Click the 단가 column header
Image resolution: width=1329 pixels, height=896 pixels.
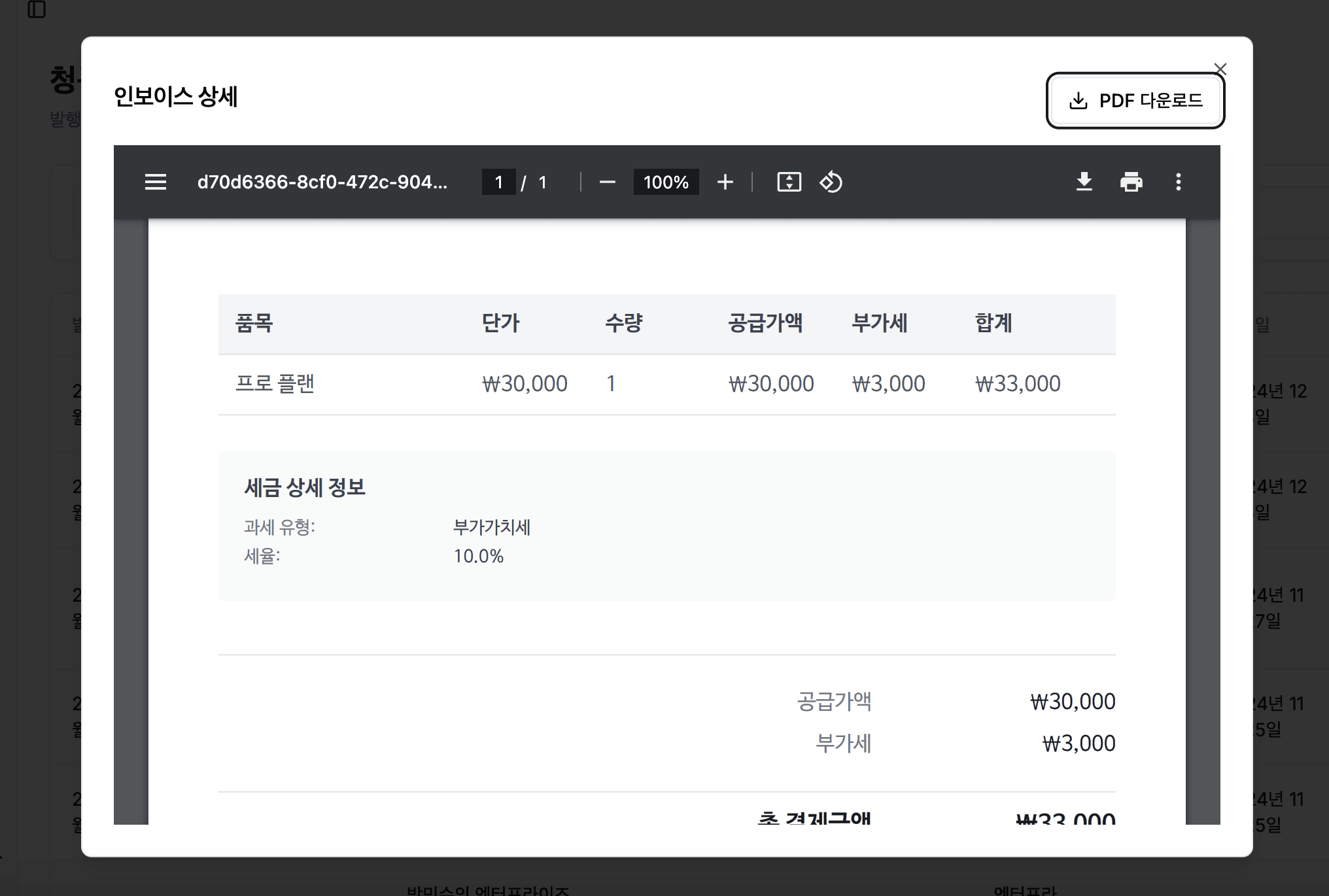(x=500, y=323)
